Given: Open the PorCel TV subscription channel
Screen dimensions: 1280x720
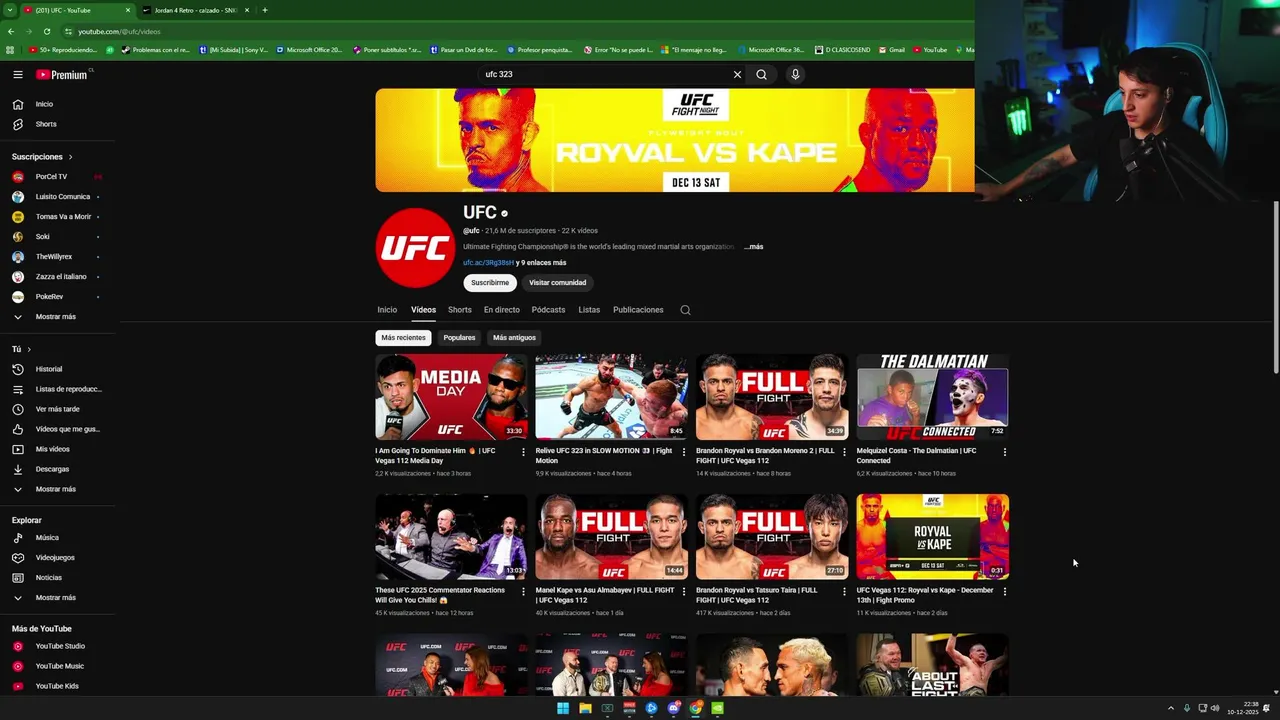Looking at the screenshot, I should tap(51, 177).
